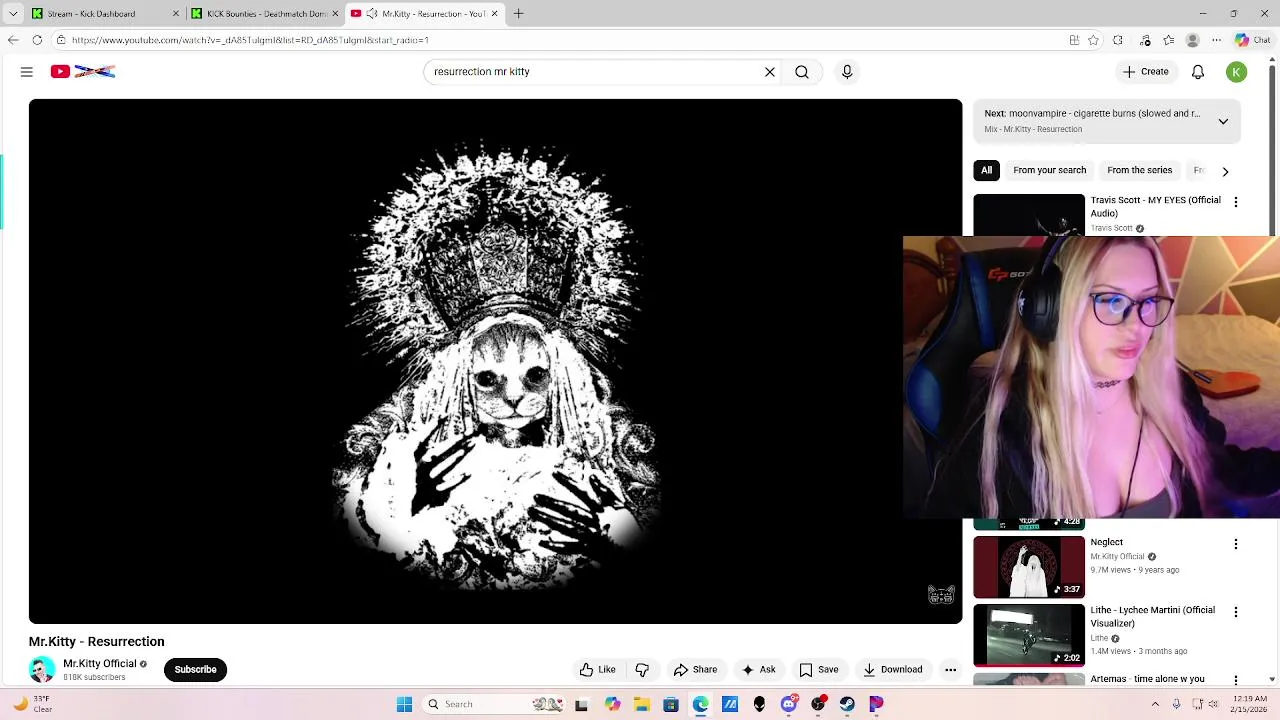This screenshot has height=720, width=1280.
Task: Open Lithe Lychee Martini thumbnail
Action: point(1029,634)
